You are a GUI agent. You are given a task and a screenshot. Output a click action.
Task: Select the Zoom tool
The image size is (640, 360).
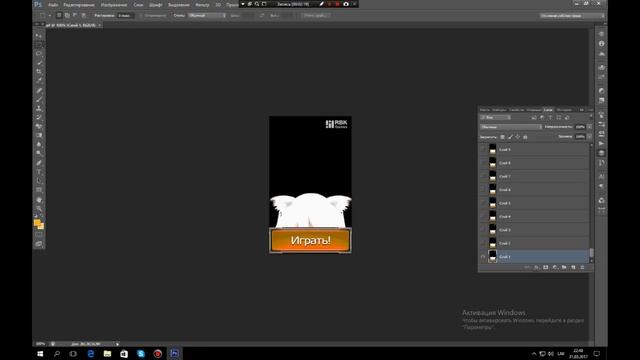click(x=39, y=209)
